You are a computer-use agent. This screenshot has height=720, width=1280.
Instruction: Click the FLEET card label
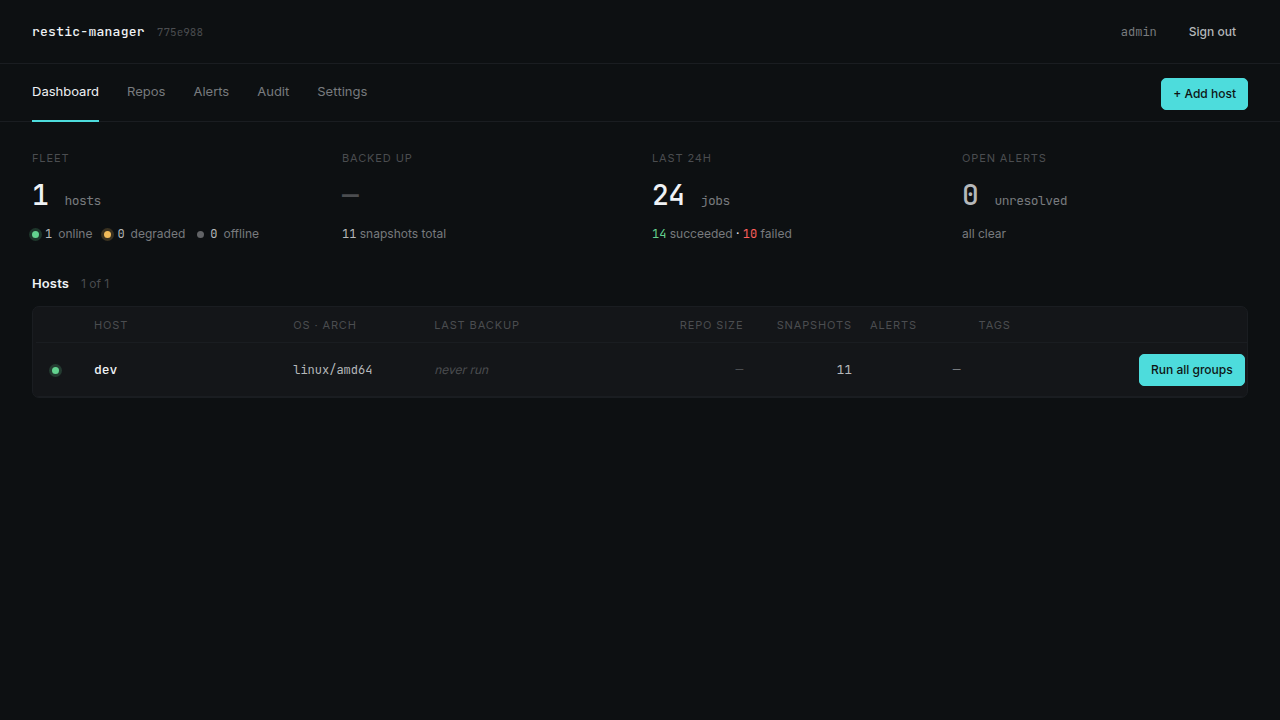(x=50, y=158)
